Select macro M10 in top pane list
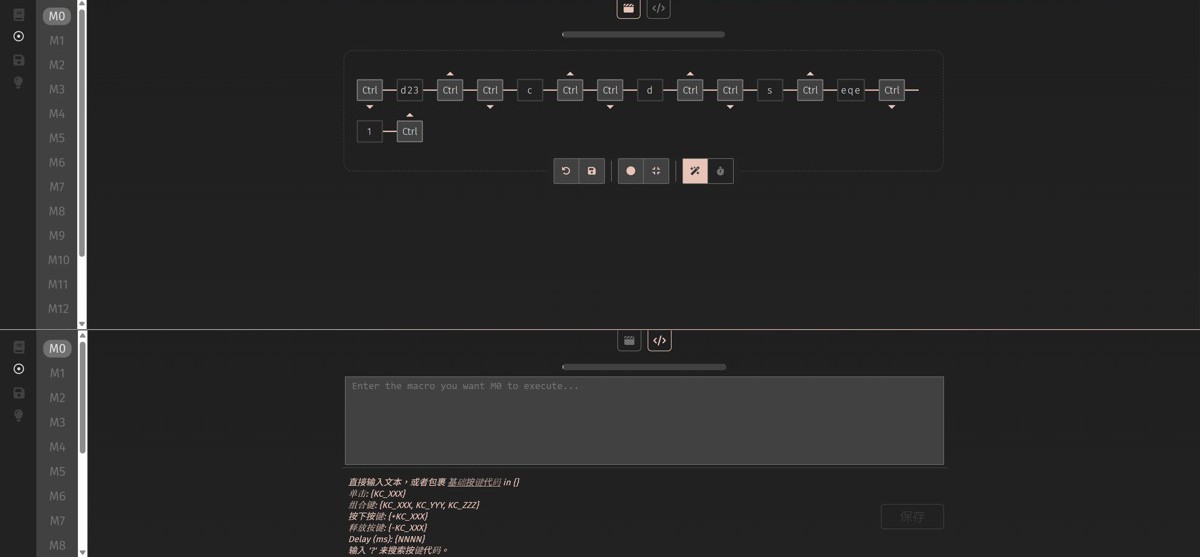Image resolution: width=1200 pixels, height=557 pixels. pyautogui.click(x=59, y=260)
